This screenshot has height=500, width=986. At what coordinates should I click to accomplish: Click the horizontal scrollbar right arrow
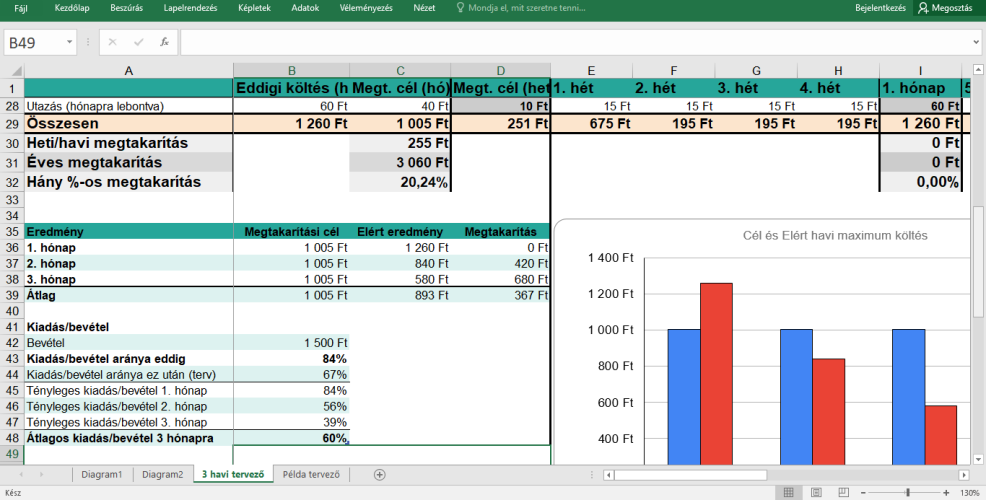point(963,475)
